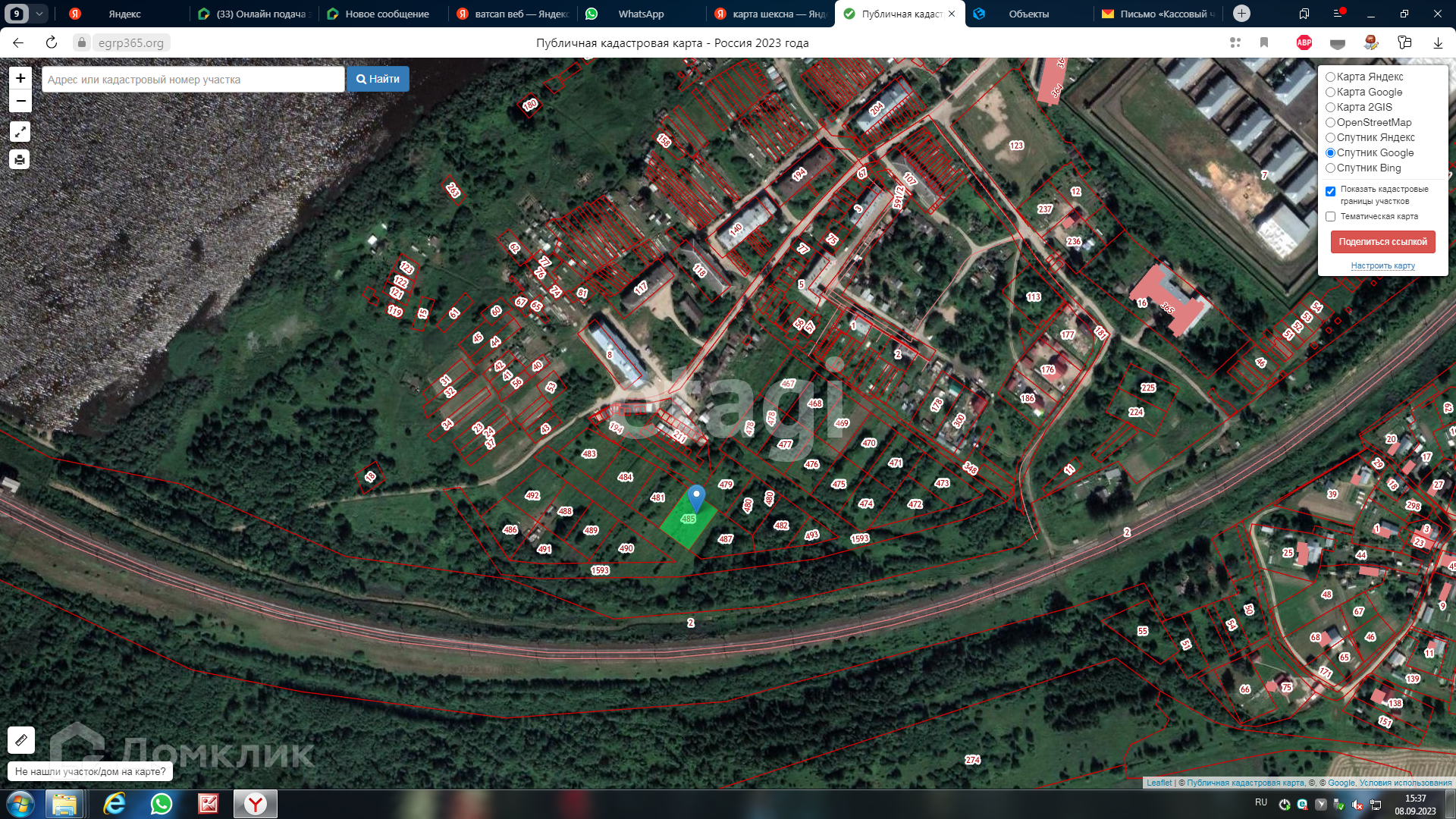The height and width of the screenshot is (819, 1456).
Task: Toggle fullscreen map view icon
Action: [20, 132]
